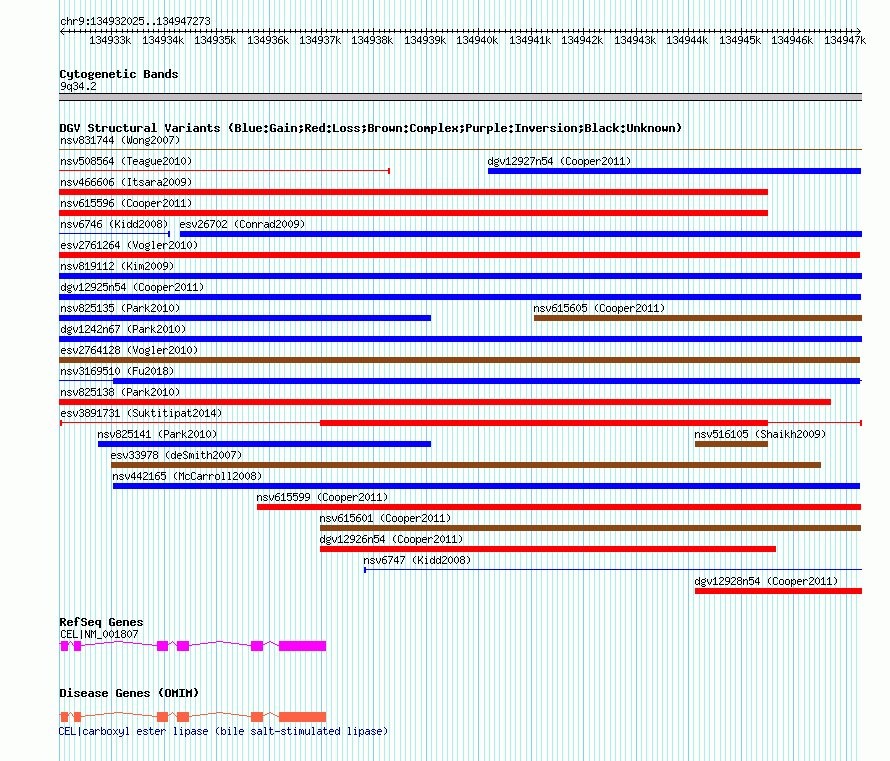The height and width of the screenshot is (761, 890).
Task: Open the dgv12926n54 (Cooper2011) variant
Action: pyautogui.click(x=548, y=549)
